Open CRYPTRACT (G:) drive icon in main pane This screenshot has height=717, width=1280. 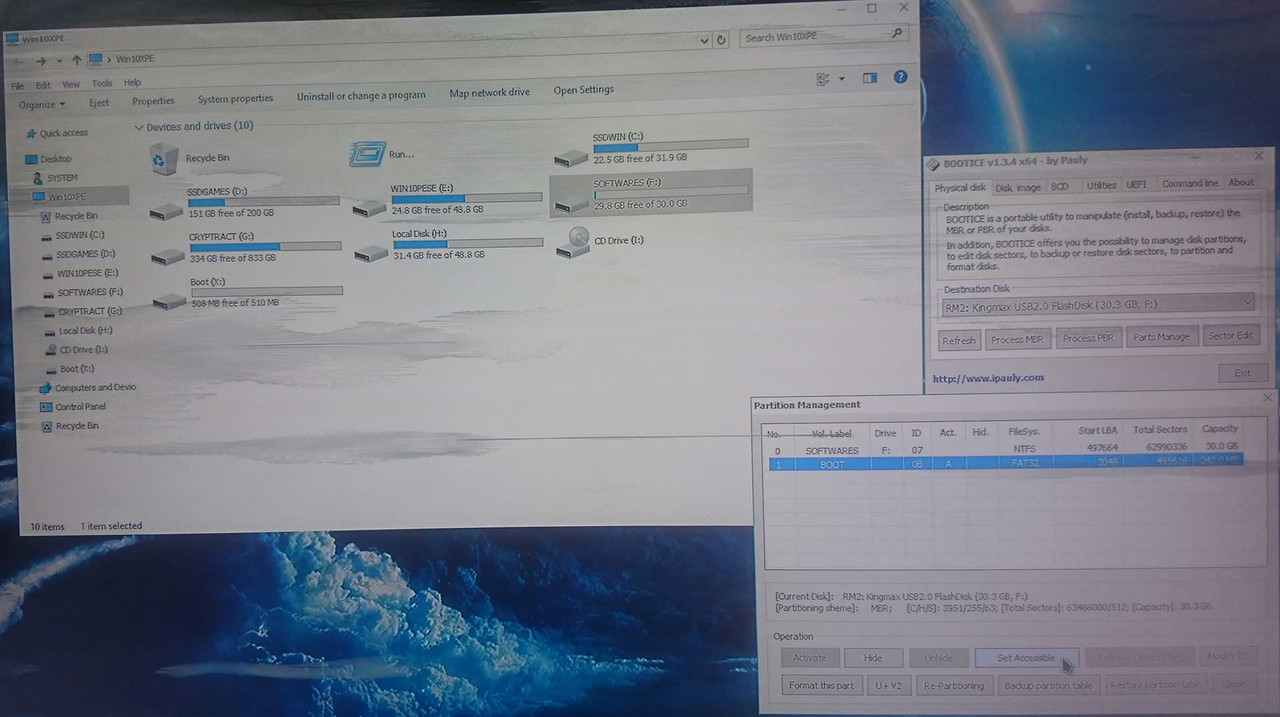(x=167, y=256)
